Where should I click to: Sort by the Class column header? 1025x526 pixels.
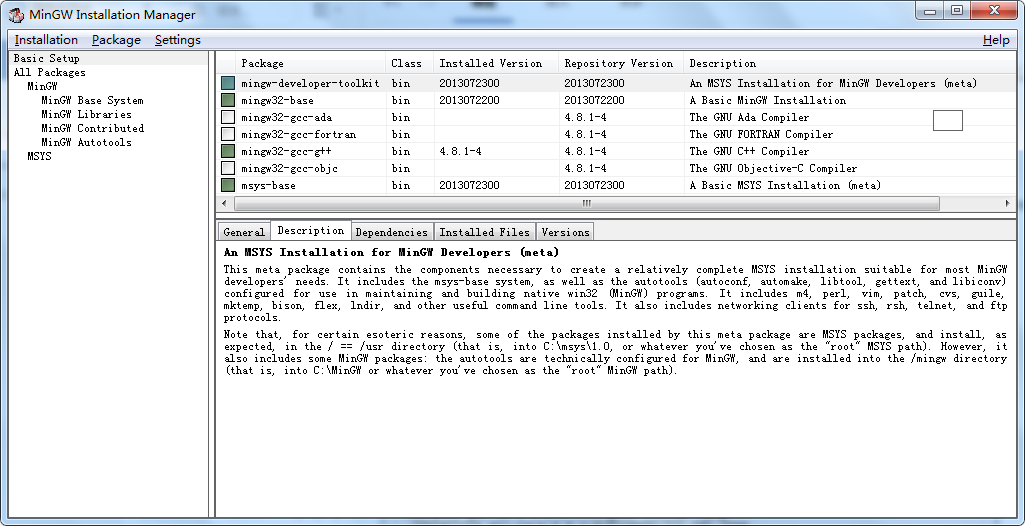[x=409, y=63]
